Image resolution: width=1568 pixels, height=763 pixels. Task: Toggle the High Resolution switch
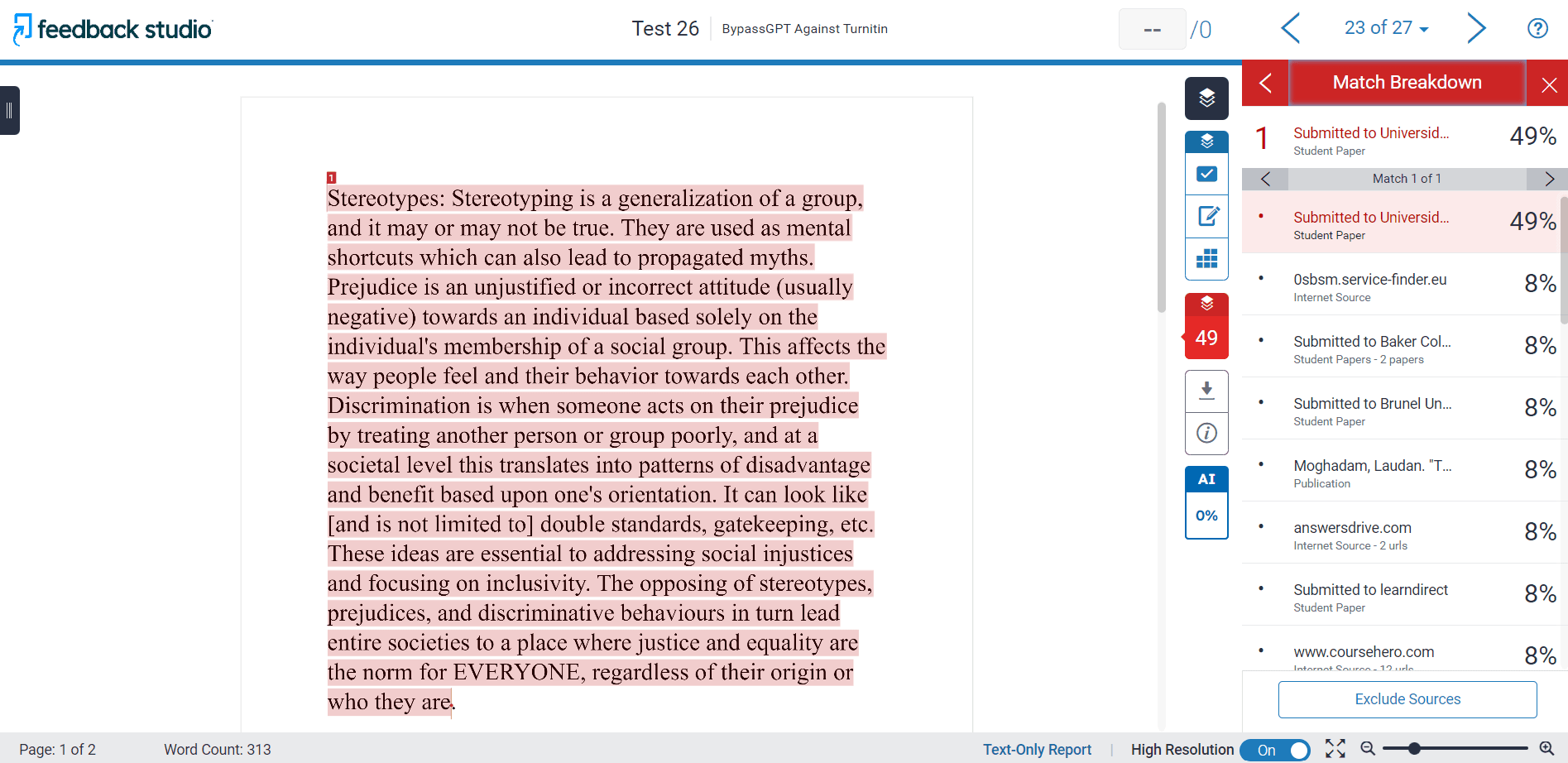[1275, 750]
